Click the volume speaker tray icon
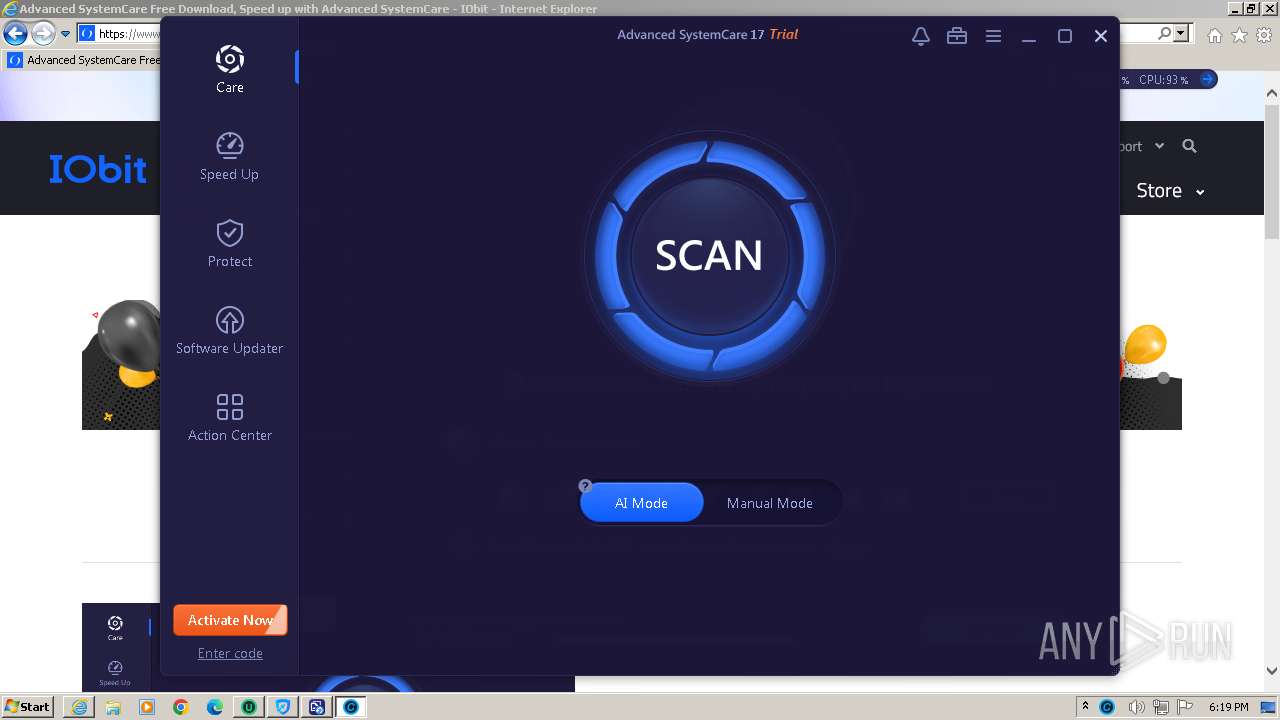The image size is (1280, 720). pos(1137,707)
